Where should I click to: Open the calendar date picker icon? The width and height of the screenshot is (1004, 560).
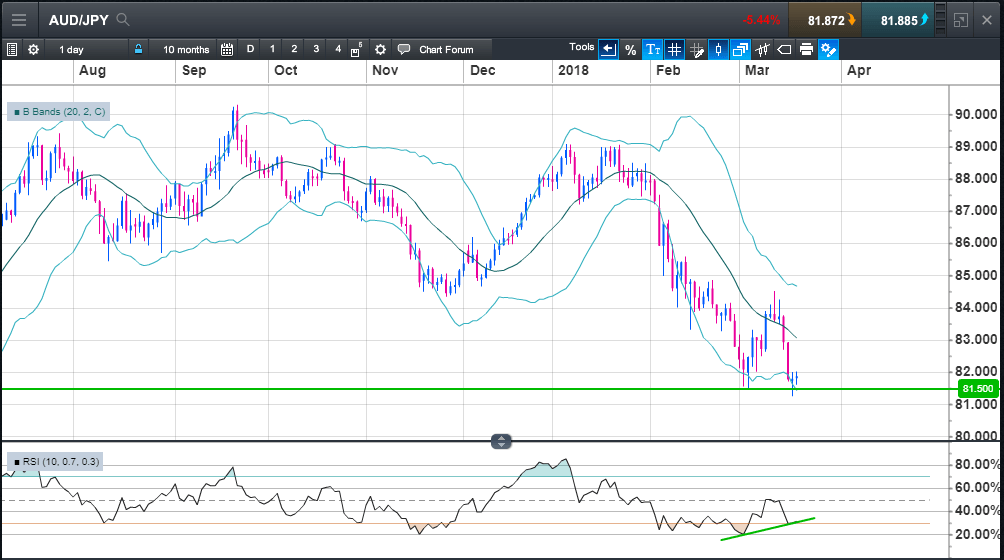coord(227,49)
